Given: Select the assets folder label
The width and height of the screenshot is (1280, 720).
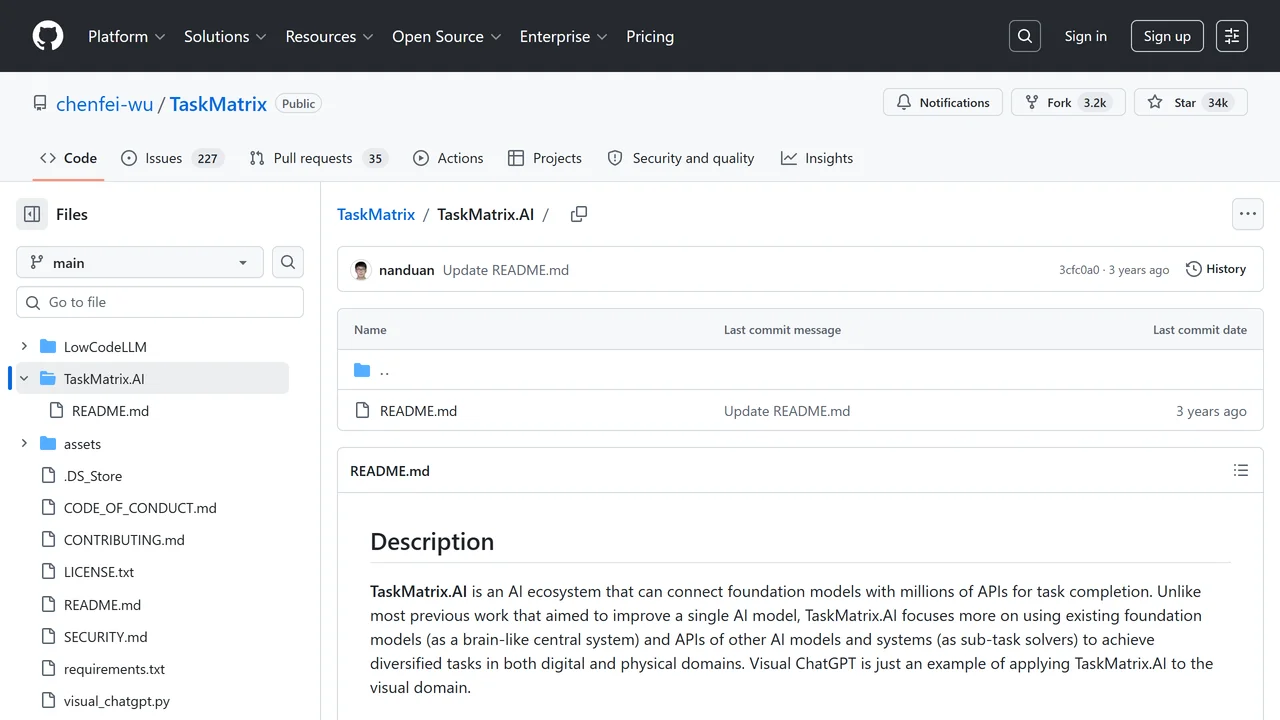Looking at the screenshot, I should tap(82, 444).
